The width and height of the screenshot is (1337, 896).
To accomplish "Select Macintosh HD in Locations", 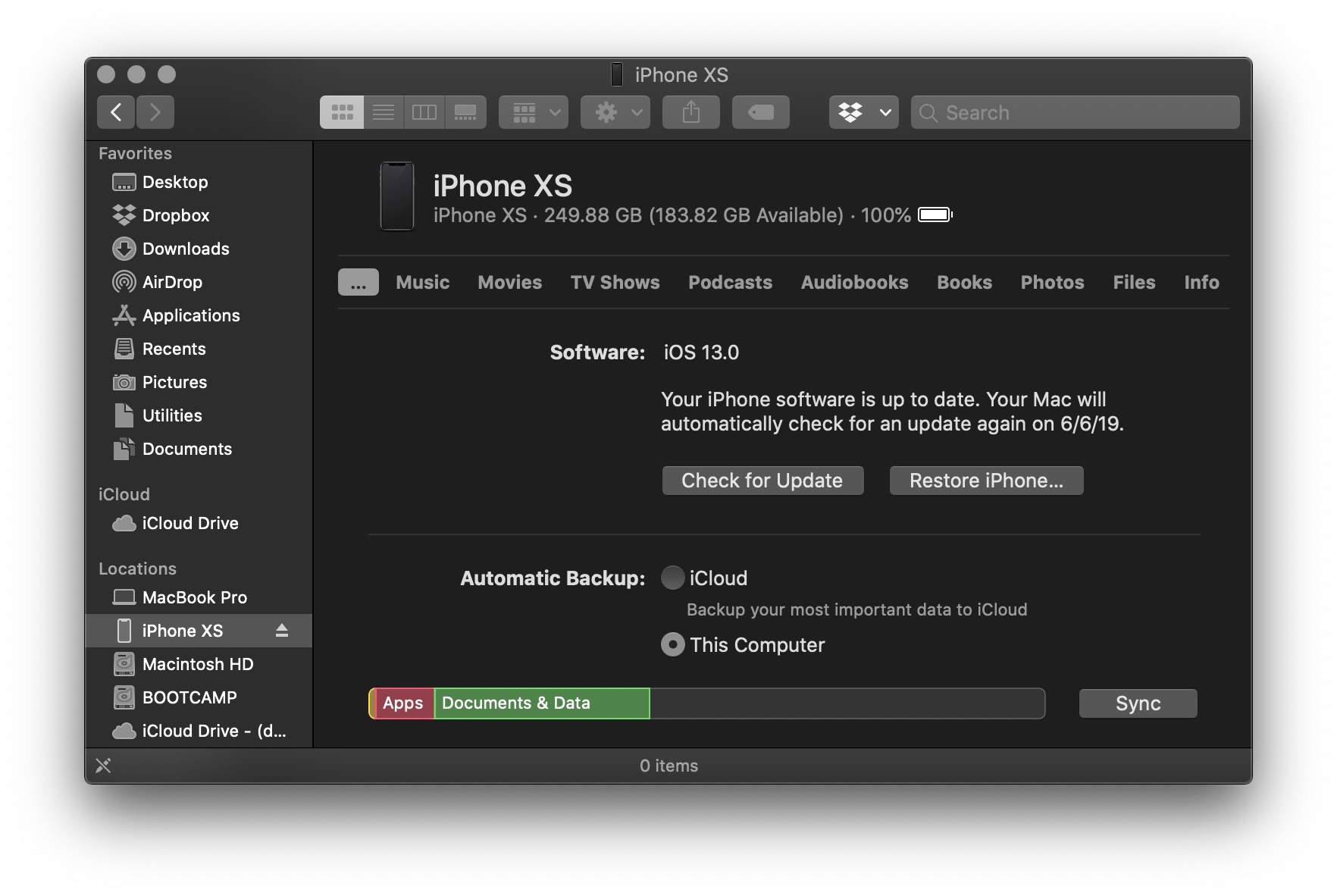I will (x=199, y=664).
